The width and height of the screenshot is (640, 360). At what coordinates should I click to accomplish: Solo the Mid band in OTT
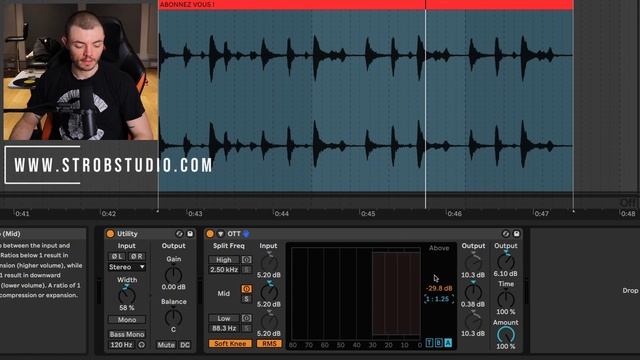[246, 299]
